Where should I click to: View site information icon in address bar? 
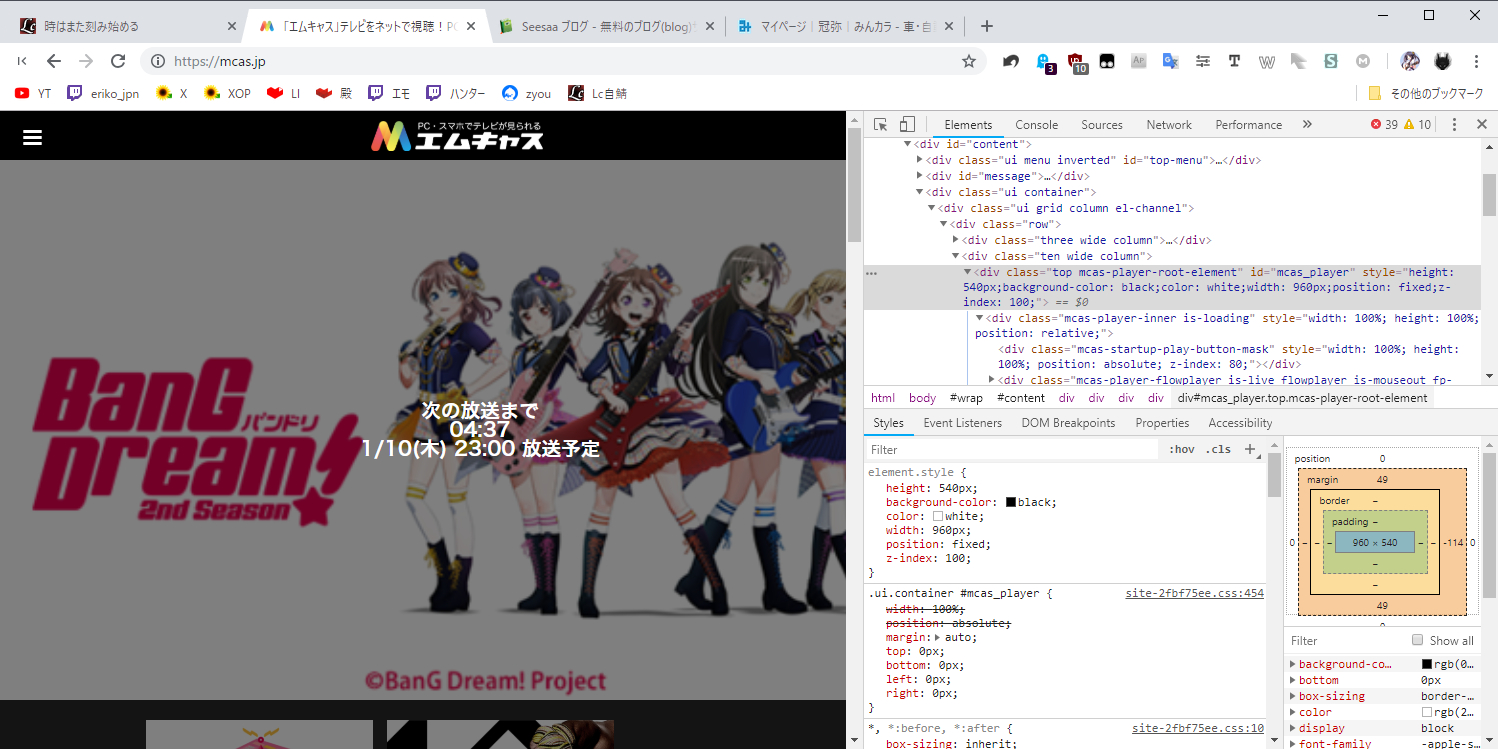[x=157, y=61]
